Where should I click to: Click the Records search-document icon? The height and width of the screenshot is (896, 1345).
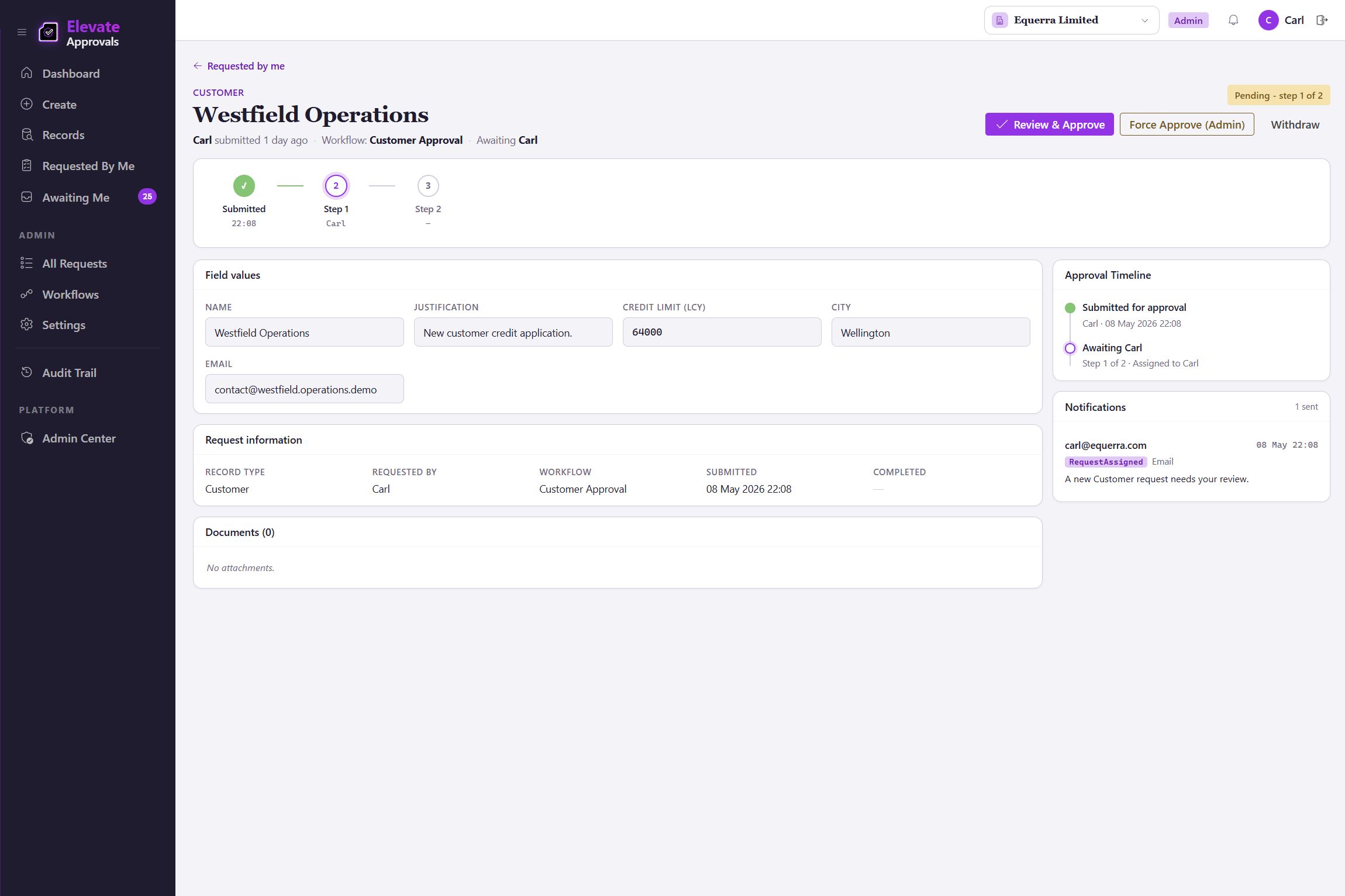(x=27, y=135)
